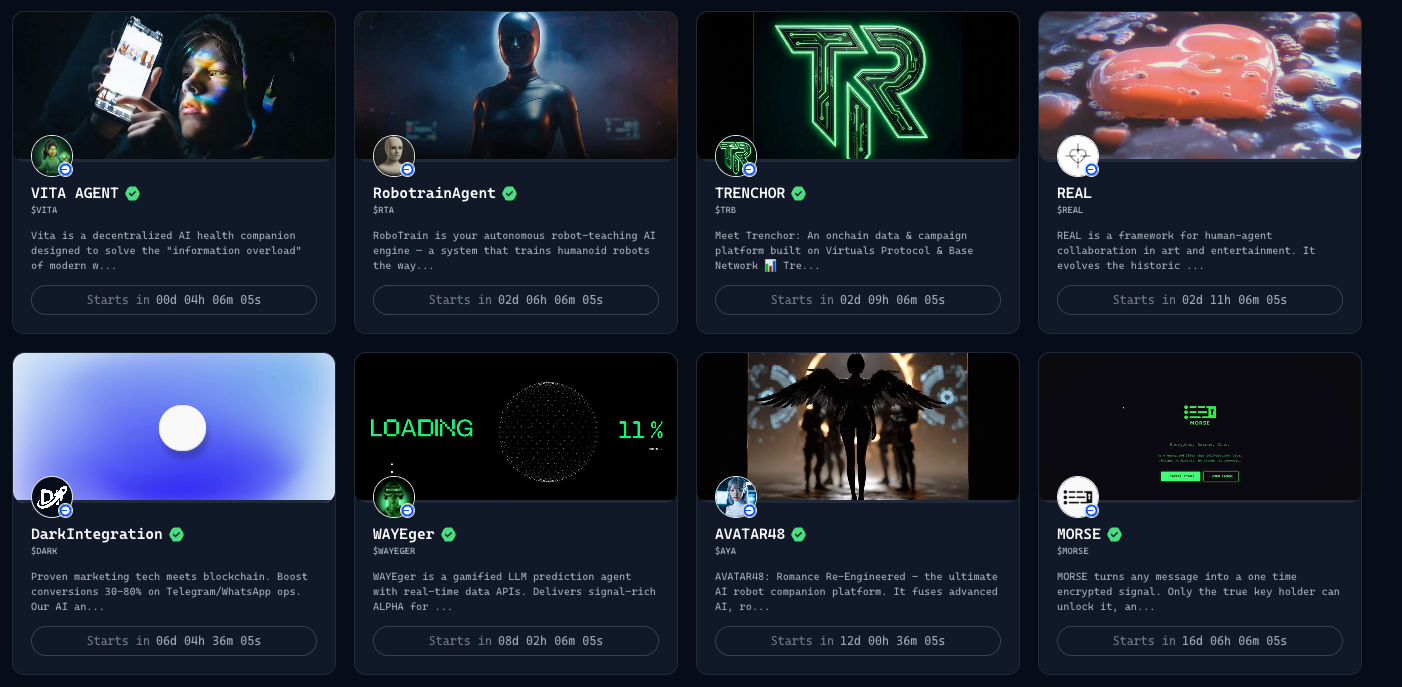Viewport: 1402px width, 687px height.
Task: Click the verified badge beside DarkIntegration
Action: (x=176, y=534)
